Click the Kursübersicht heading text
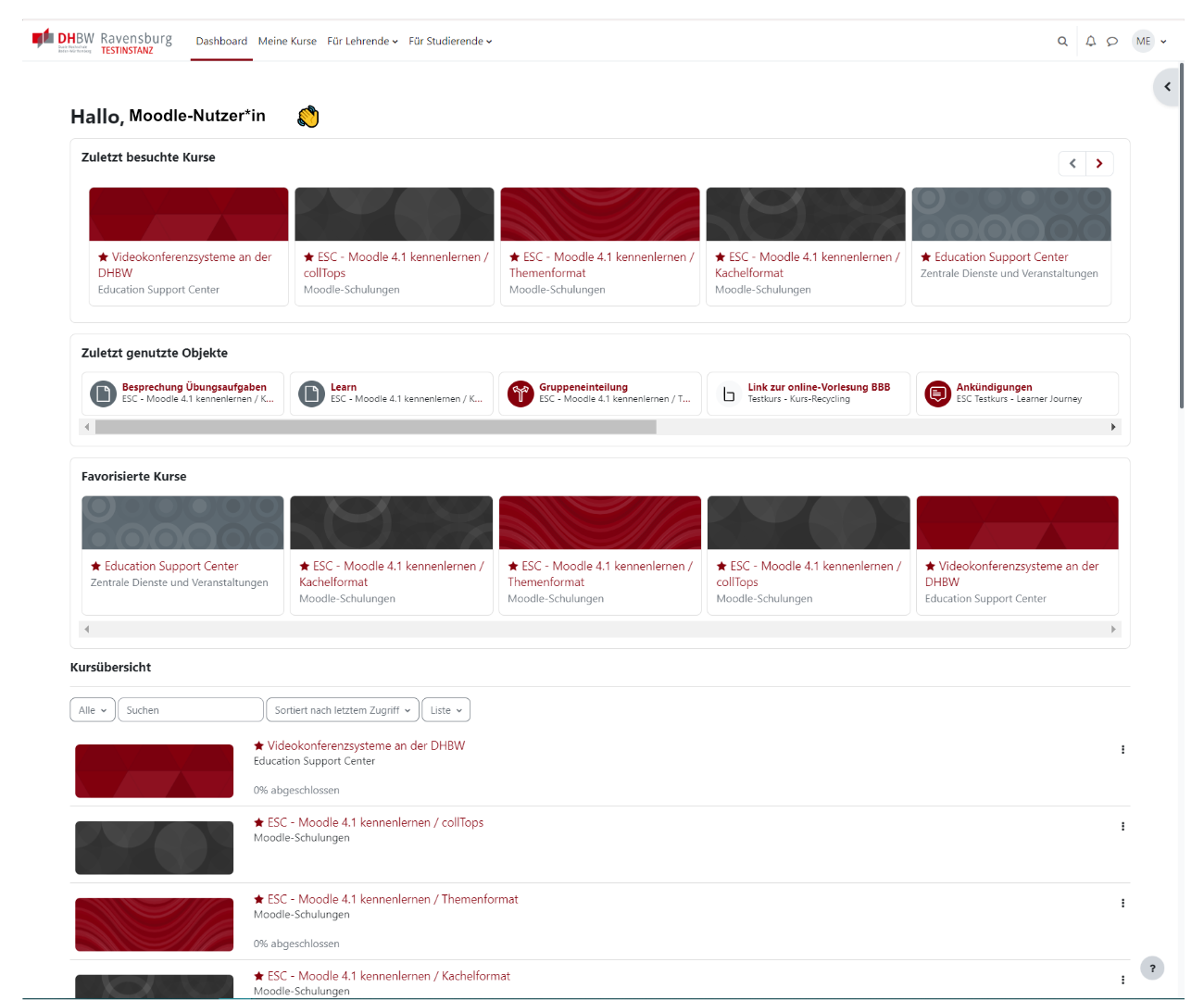 coord(110,668)
